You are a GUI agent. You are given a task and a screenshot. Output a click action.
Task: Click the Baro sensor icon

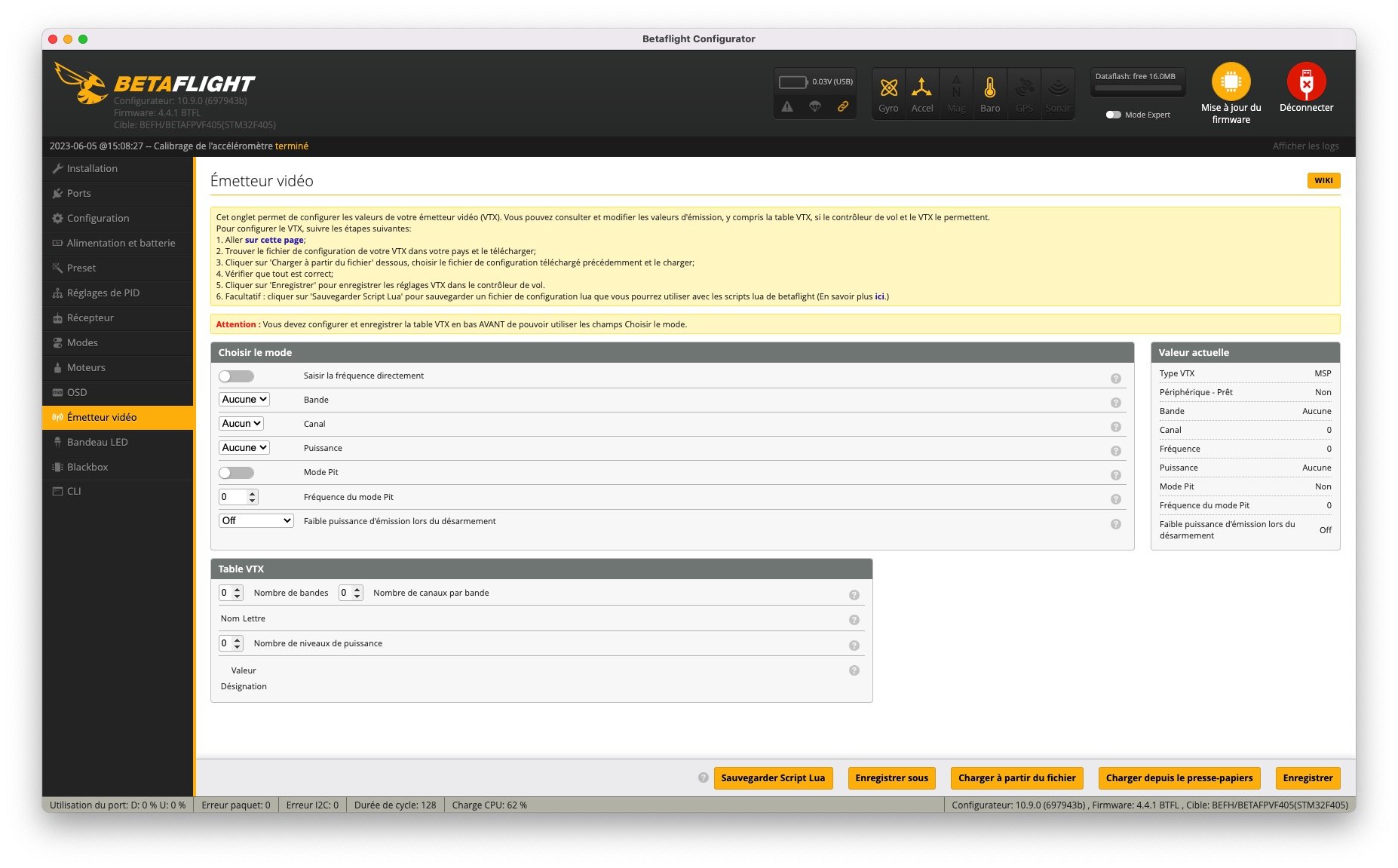click(990, 88)
